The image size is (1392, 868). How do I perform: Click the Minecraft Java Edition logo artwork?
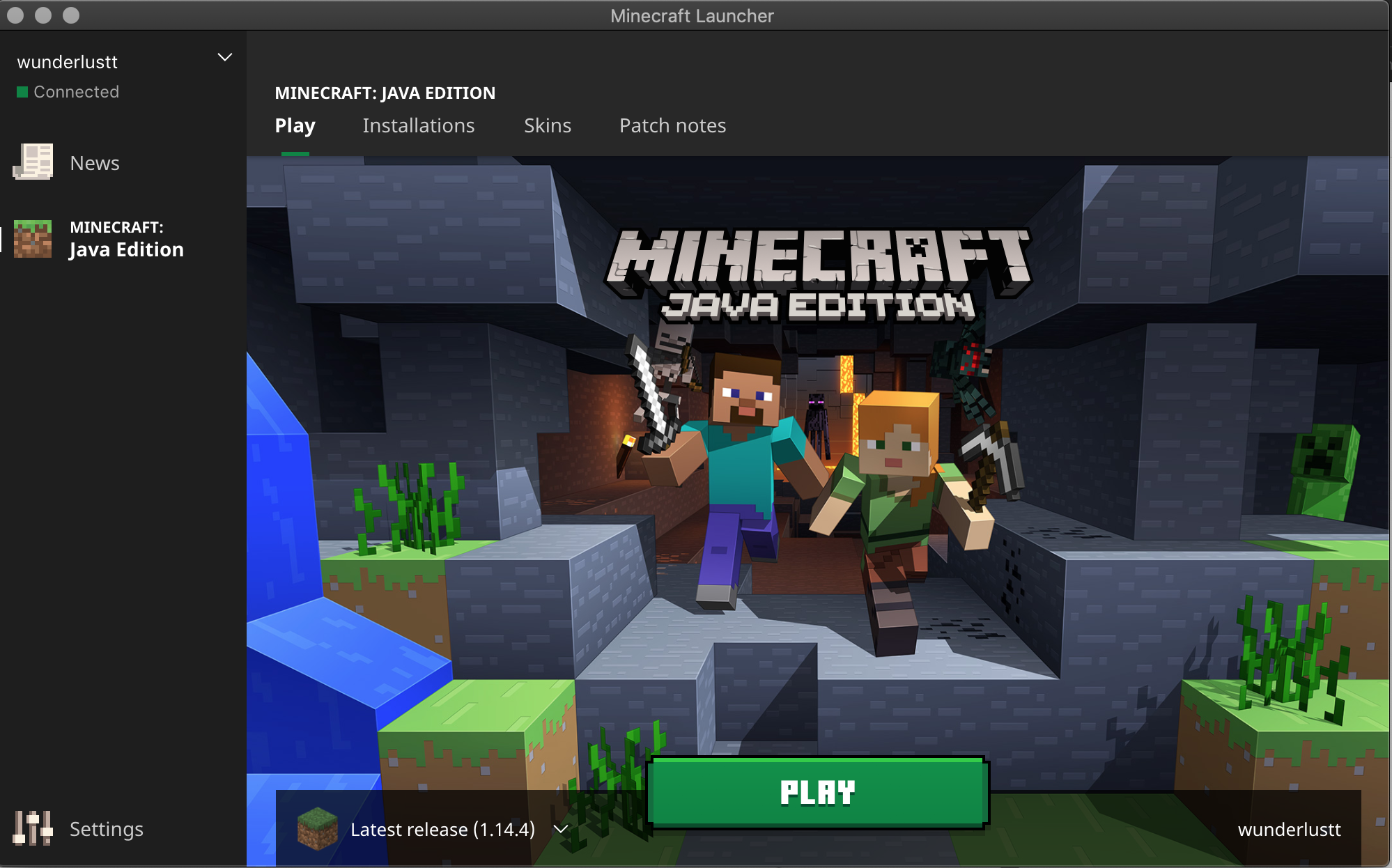(x=819, y=275)
